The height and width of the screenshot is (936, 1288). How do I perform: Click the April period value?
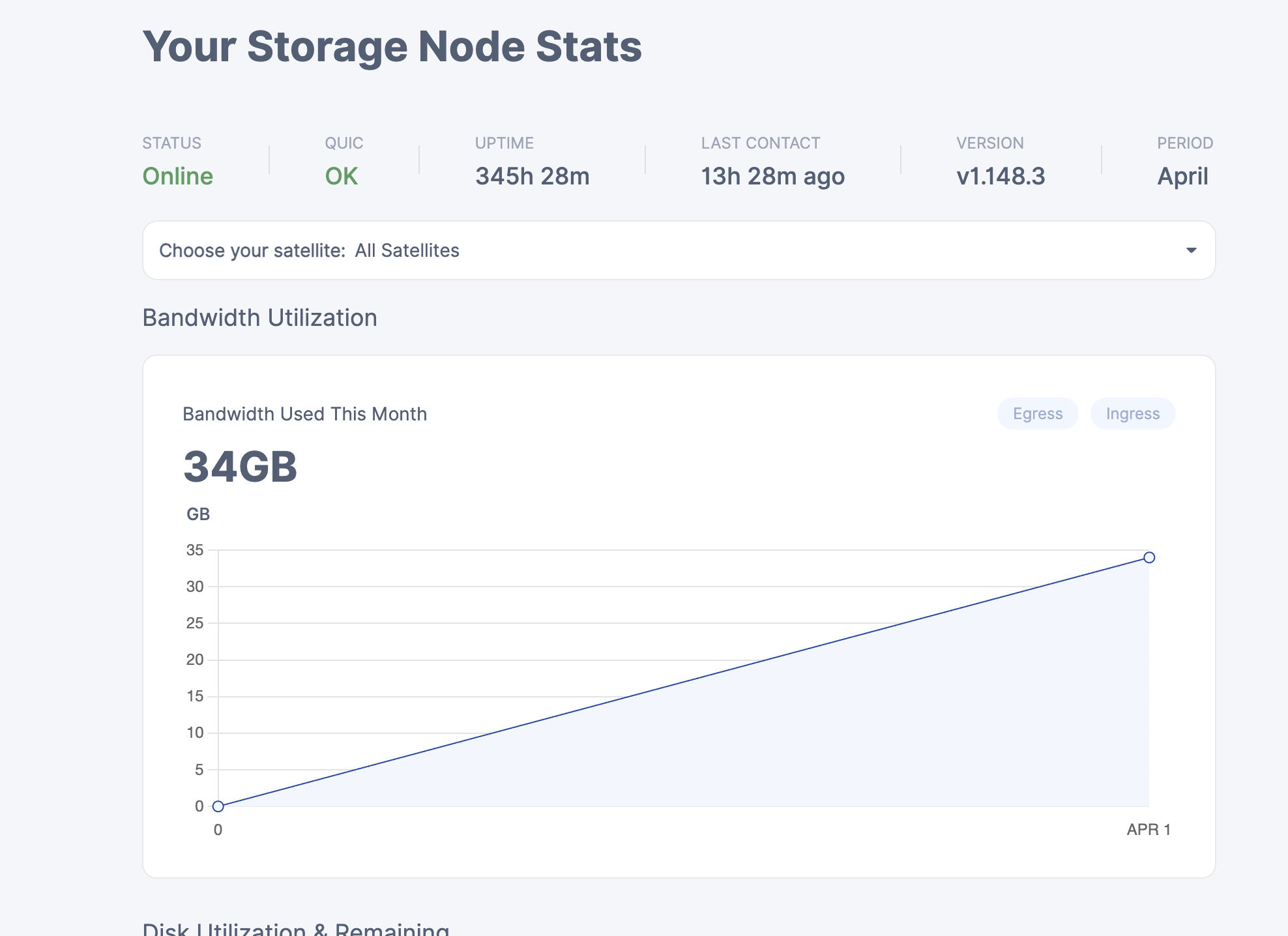(1182, 176)
